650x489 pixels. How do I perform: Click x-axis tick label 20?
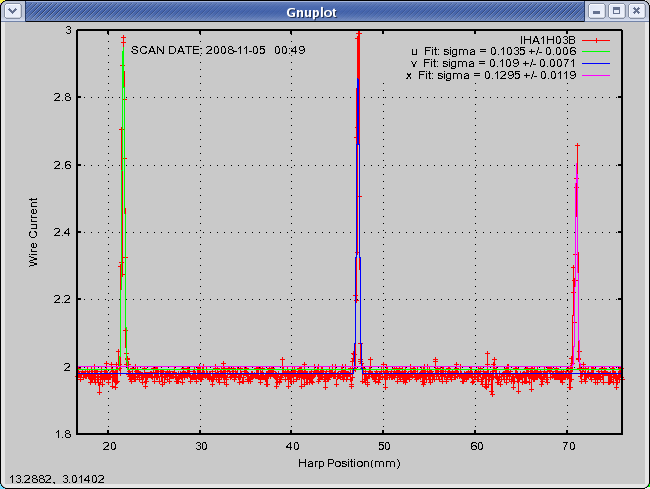point(109,446)
